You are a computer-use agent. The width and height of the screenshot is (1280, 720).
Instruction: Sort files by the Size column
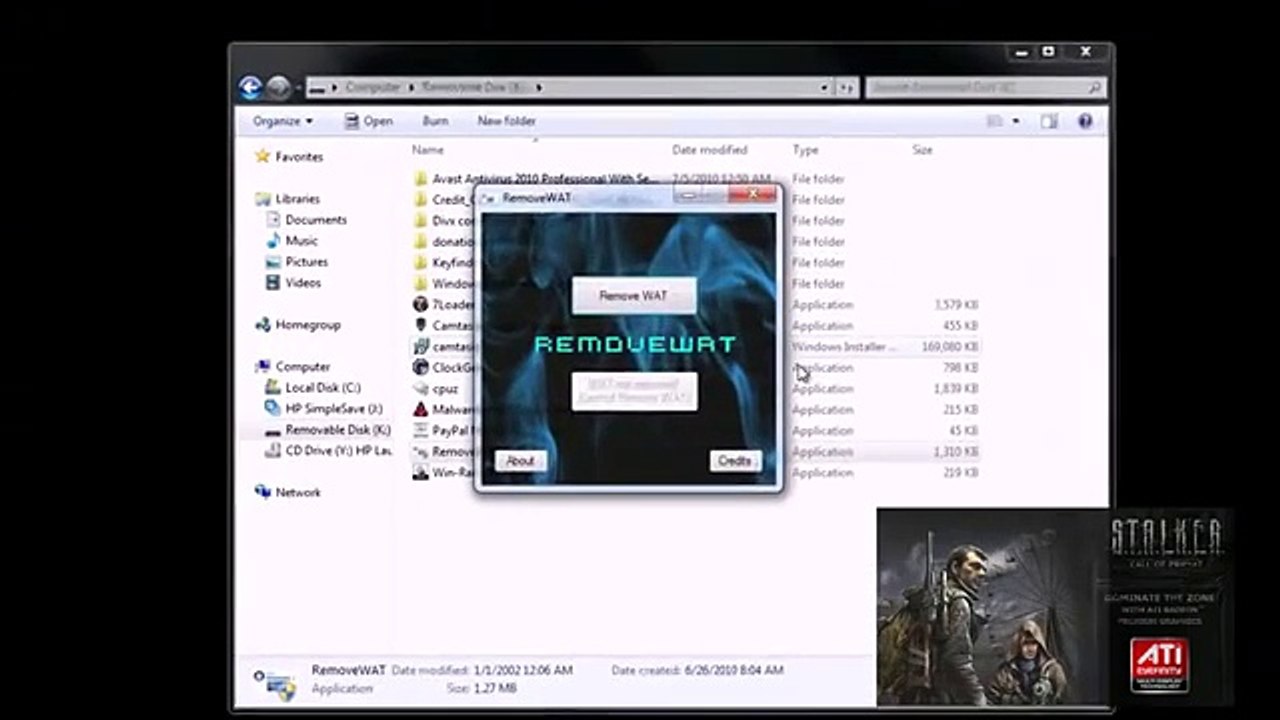click(x=922, y=150)
